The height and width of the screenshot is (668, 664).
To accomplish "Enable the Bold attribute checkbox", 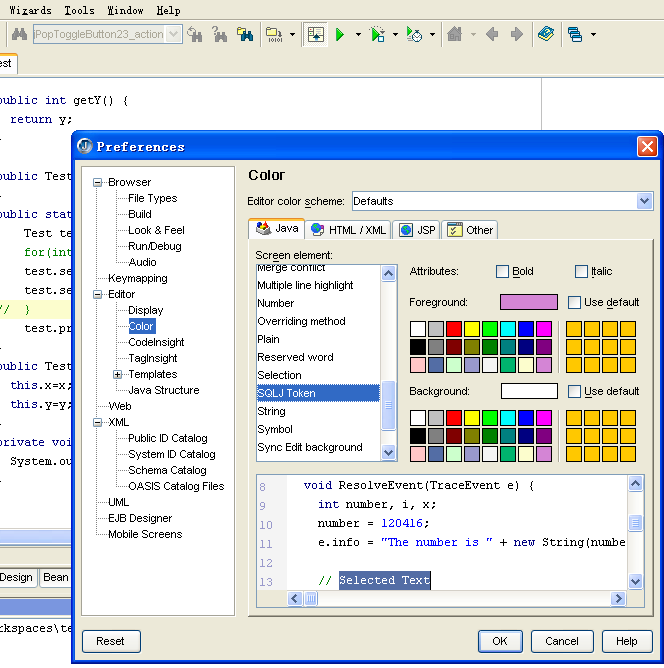I will [x=503, y=272].
